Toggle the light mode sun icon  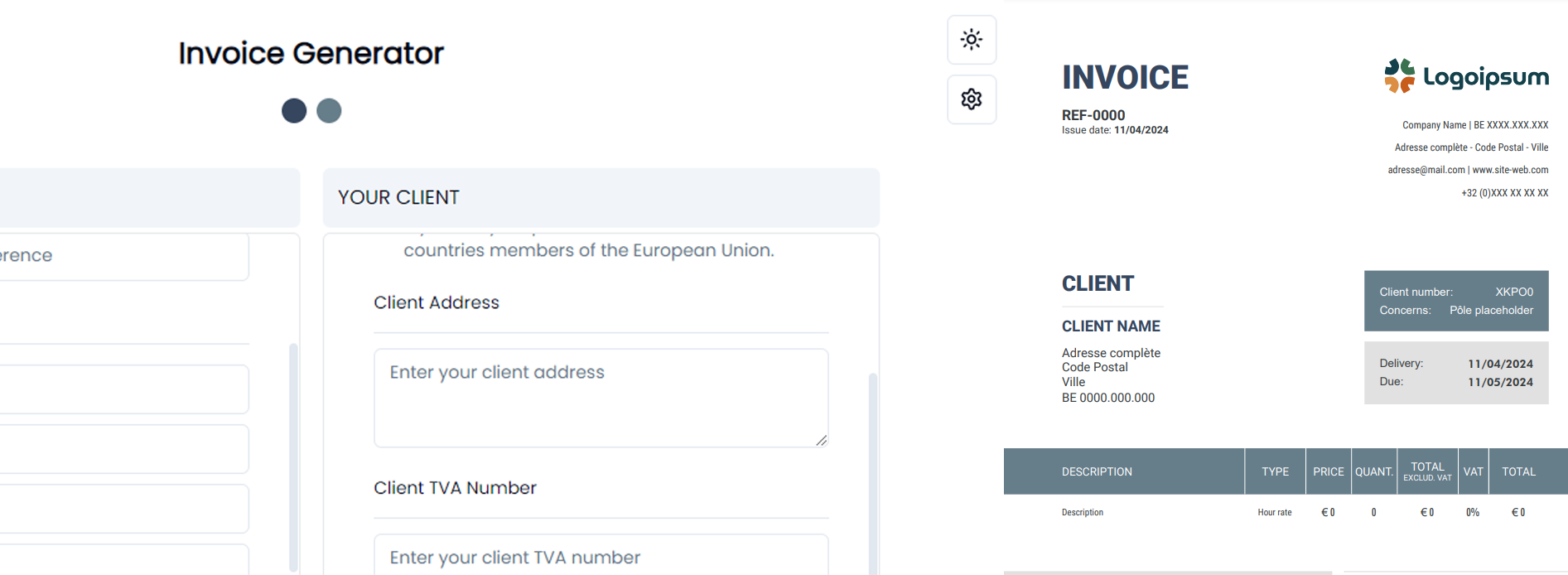972,39
